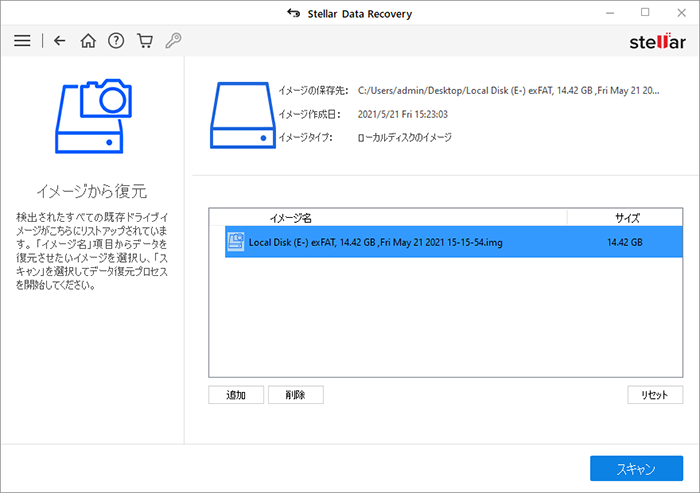Screen dimensions: 700x493
Task: Click the large drive icon near image details
Action: pos(242,115)
